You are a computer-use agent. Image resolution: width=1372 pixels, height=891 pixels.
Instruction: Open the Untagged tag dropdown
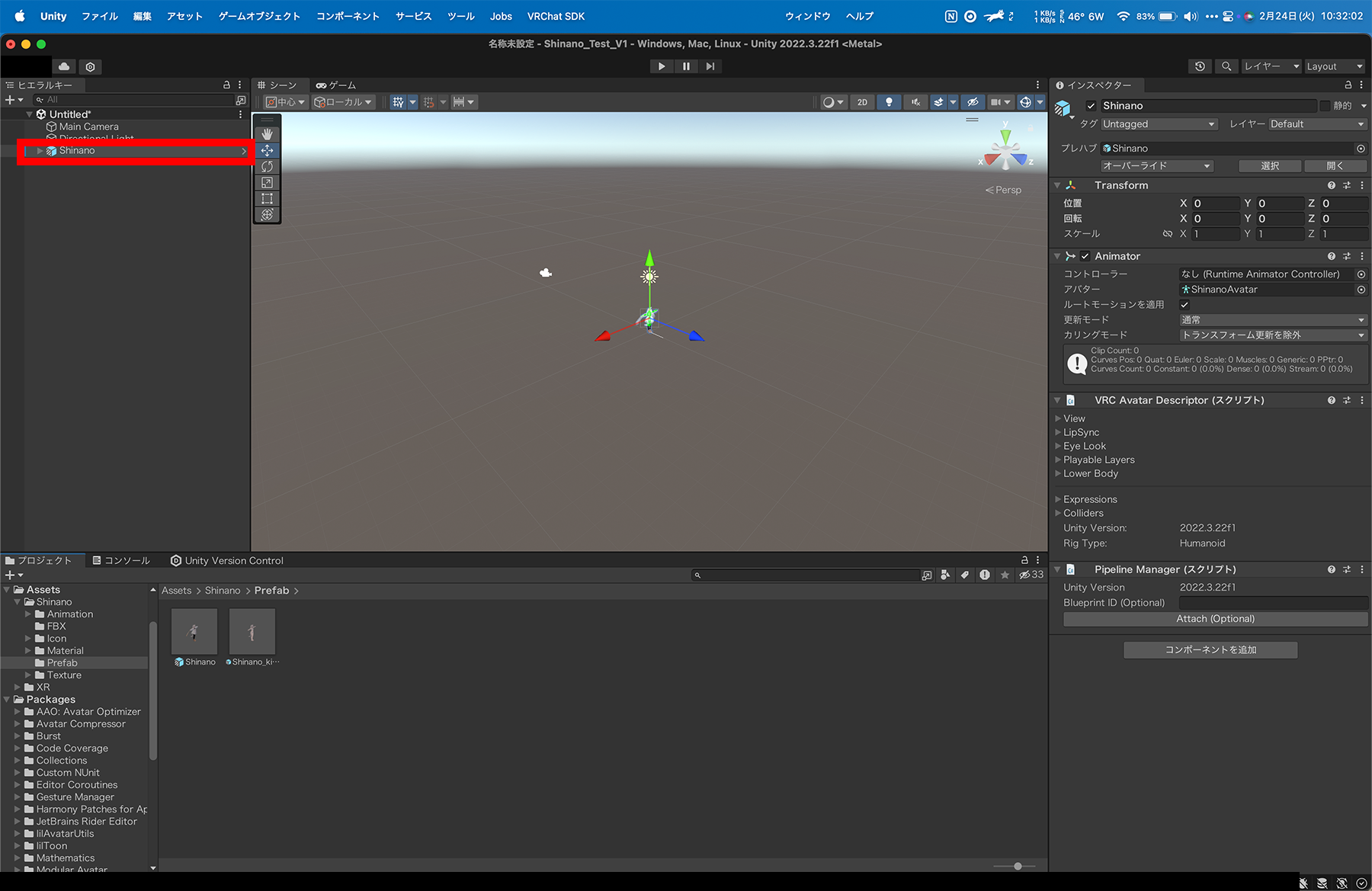coord(1159,124)
